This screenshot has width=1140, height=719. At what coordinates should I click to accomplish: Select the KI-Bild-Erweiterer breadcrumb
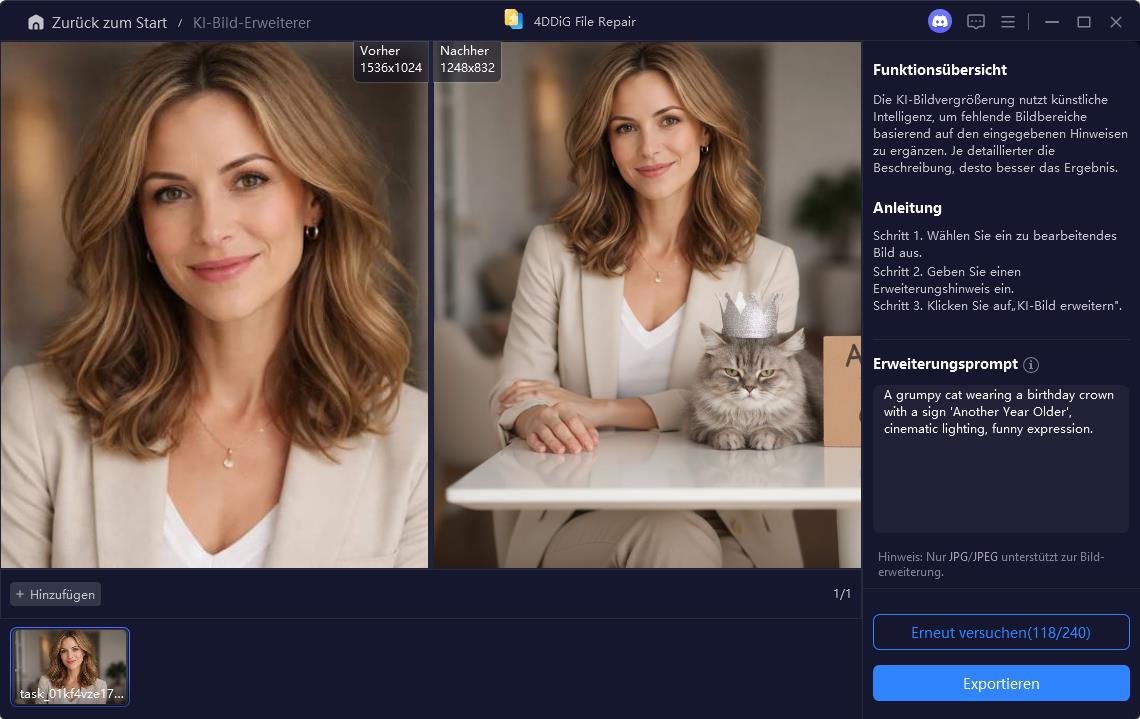pyautogui.click(x=252, y=23)
